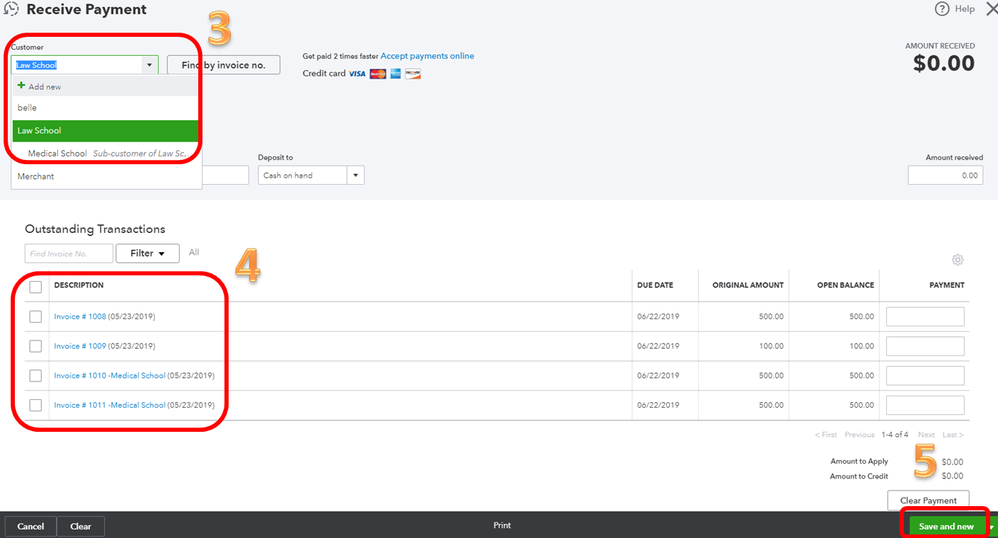Click Cancel button
The height and width of the screenshot is (538, 998).
[x=31, y=527]
